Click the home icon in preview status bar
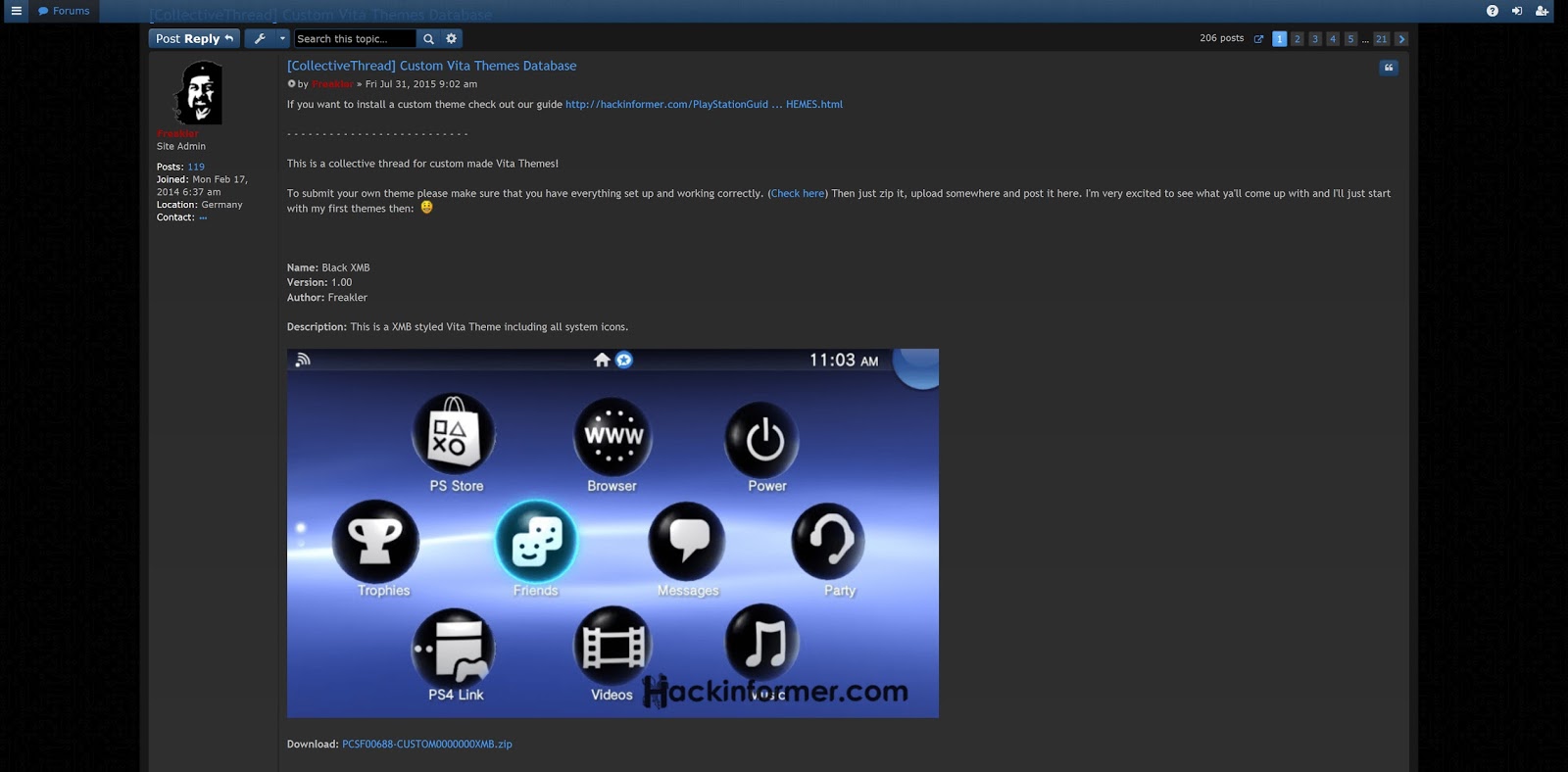Viewport: 1568px width, 772px height. coord(602,360)
